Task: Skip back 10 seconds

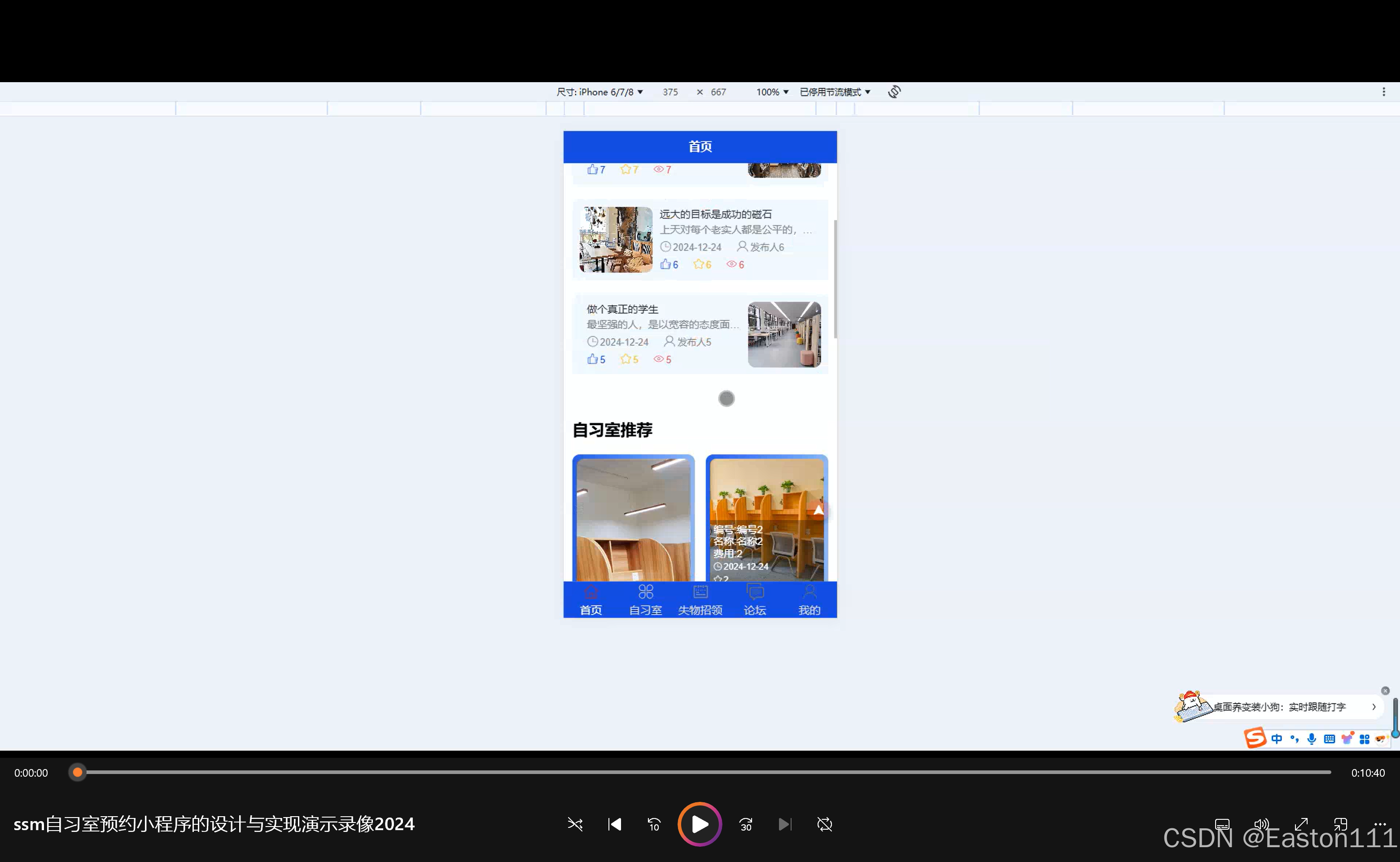Action: pos(654,824)
